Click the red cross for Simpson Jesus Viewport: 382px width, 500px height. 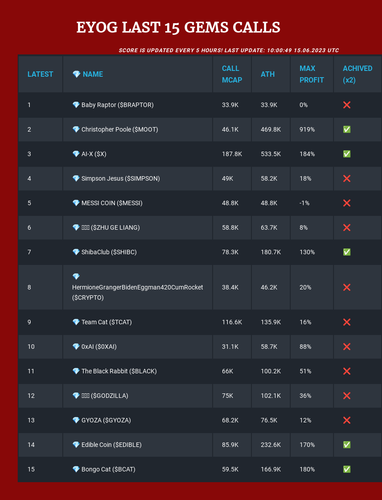pos(347,179)
